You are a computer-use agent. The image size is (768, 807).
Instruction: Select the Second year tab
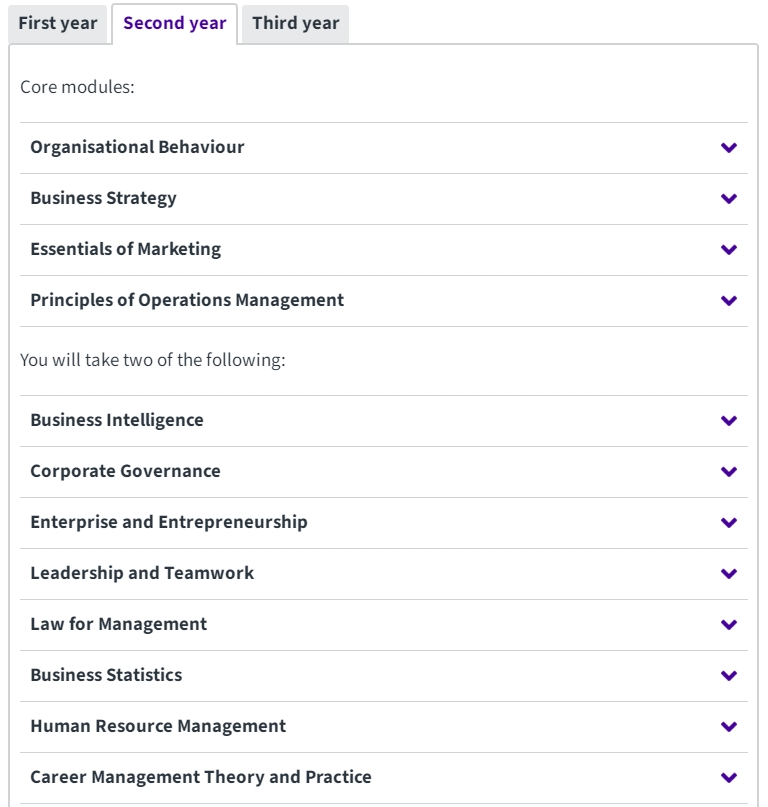[x=174, y=24]
